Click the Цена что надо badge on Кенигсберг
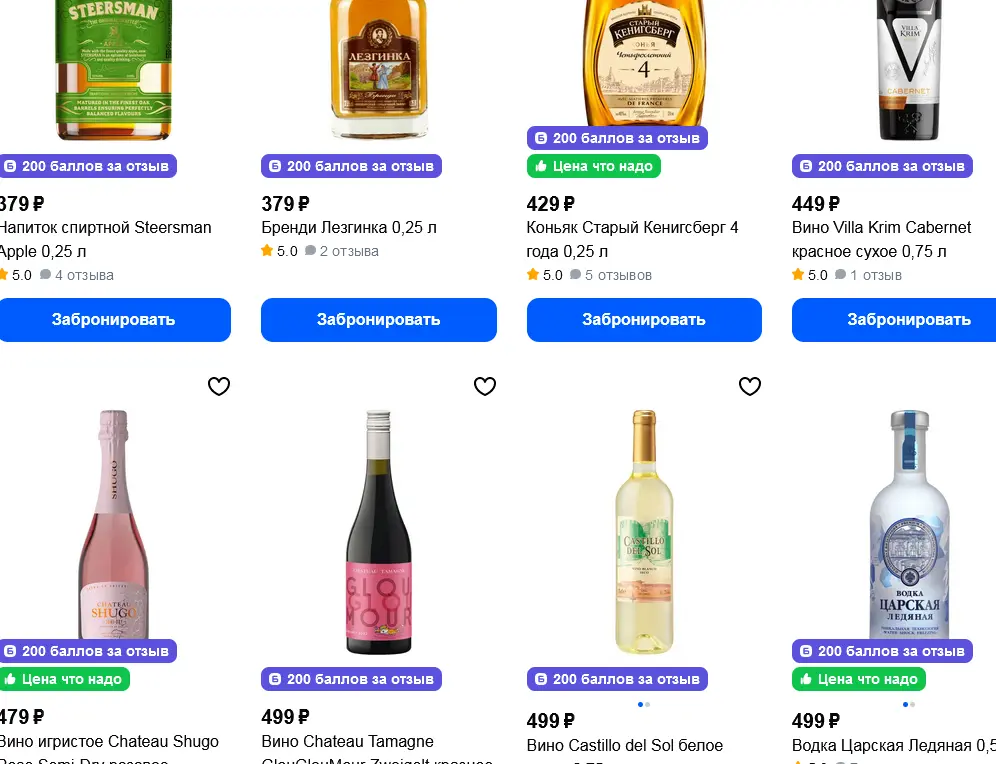The image size is (996, 764). pyautogui.click(x=594, y=166)
